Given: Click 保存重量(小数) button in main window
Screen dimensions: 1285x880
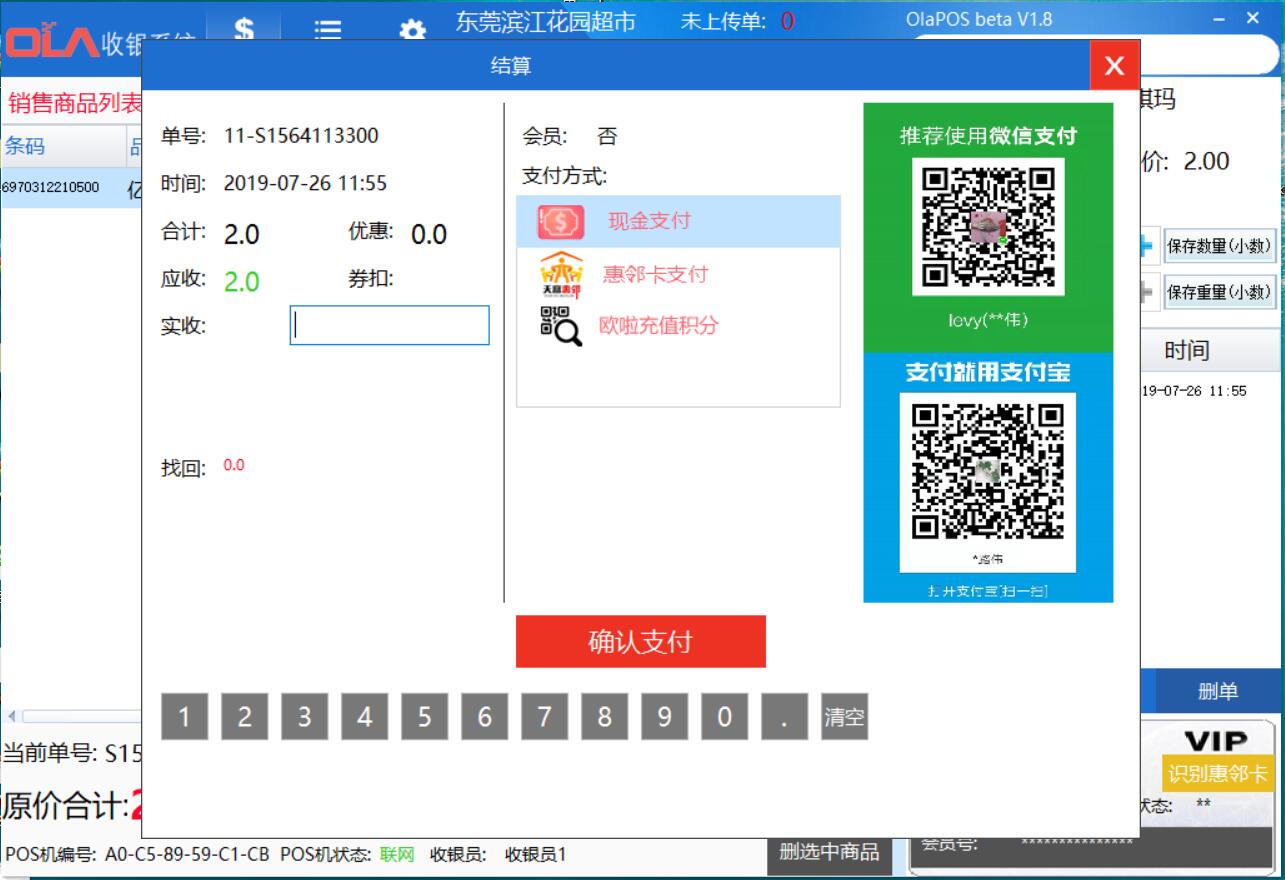Looking at the screenshot, I should pos(1220,292).
